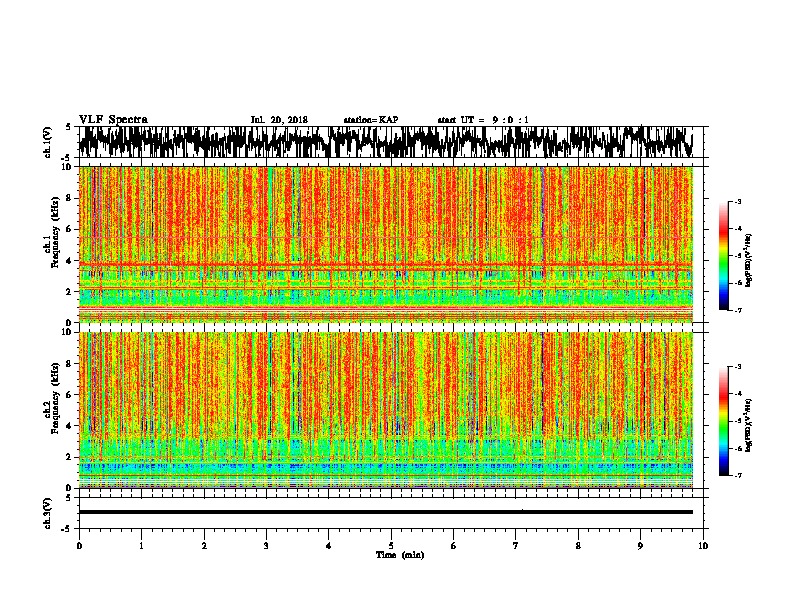Click the ch.1 voltage waveform panel
The height and width of the screenshot is (612, 792).
390,142
